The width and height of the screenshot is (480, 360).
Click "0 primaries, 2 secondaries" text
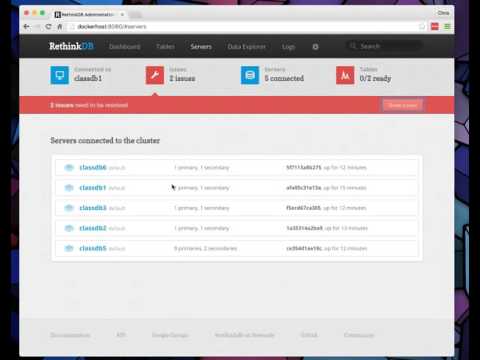pos(205,248)
